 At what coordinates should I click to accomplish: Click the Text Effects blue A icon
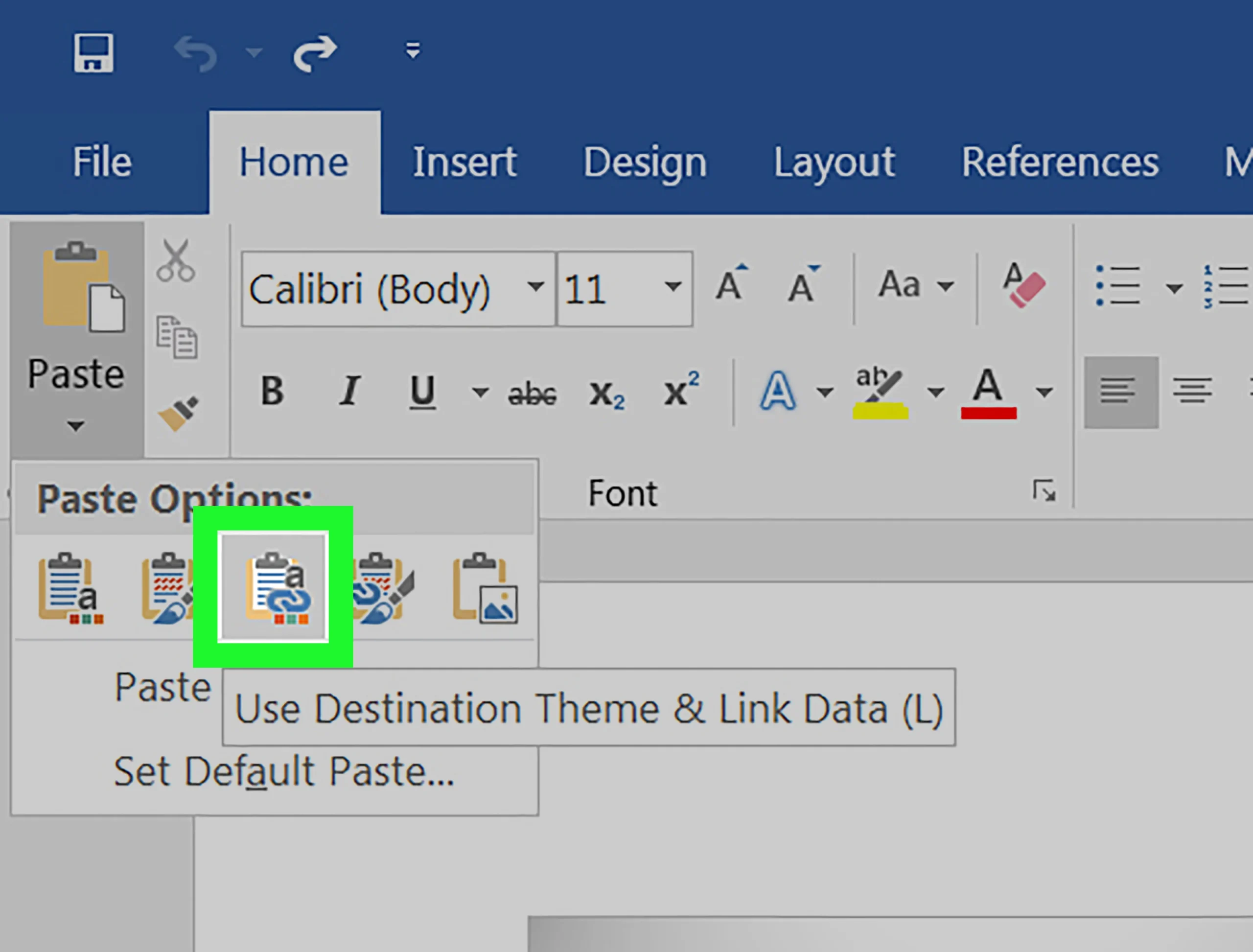(778, 391)
